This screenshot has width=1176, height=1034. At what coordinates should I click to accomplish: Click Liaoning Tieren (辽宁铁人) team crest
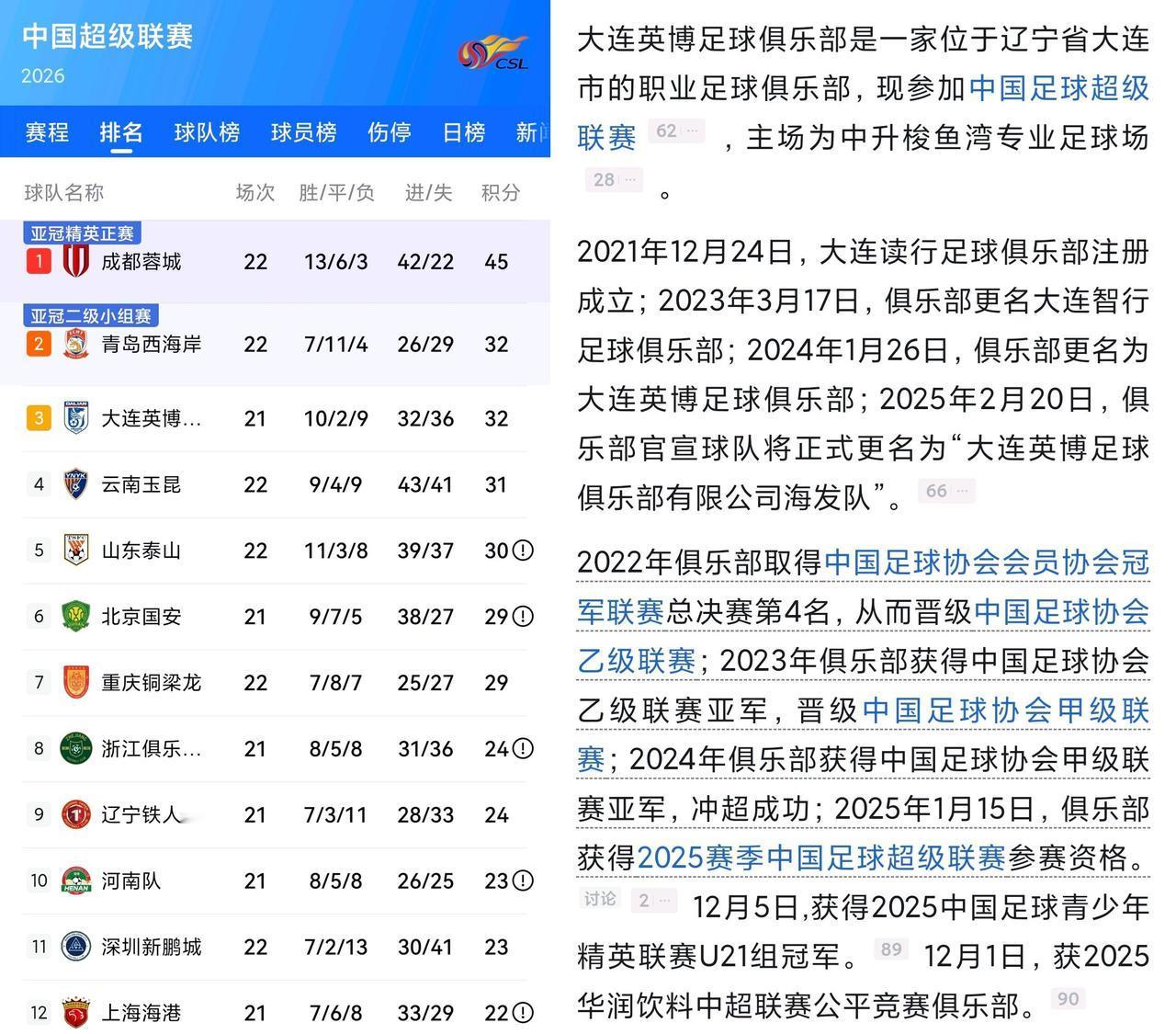[x=75, y=814]
